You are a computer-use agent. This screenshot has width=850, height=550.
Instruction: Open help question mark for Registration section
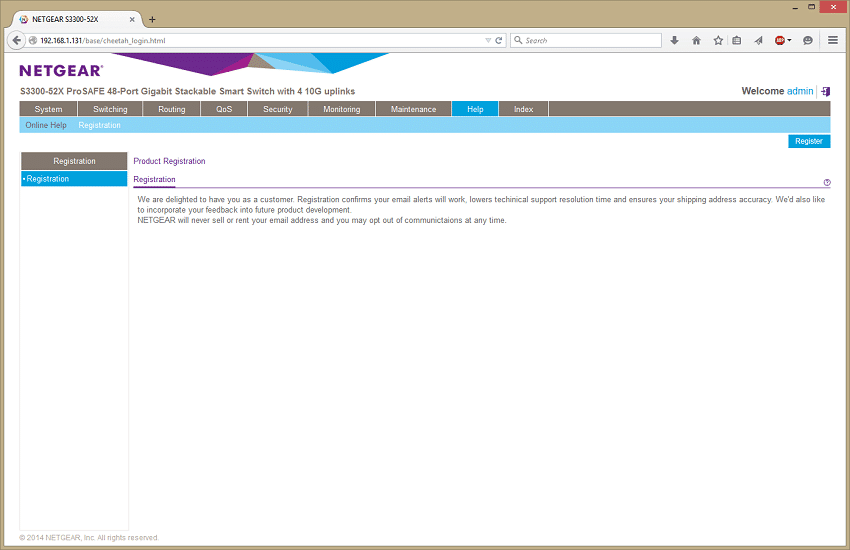click(x=827, y=183)
